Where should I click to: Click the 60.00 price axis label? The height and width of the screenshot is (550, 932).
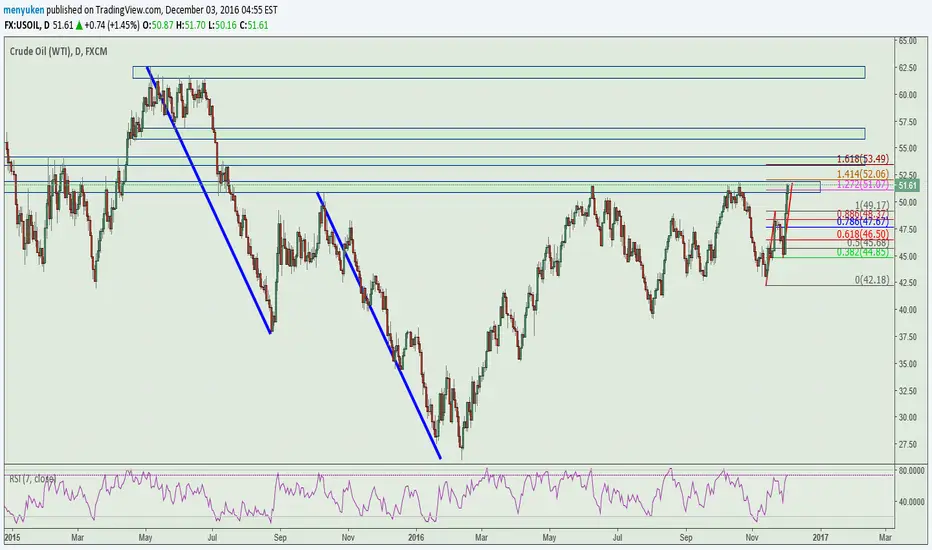pos(907,95)
